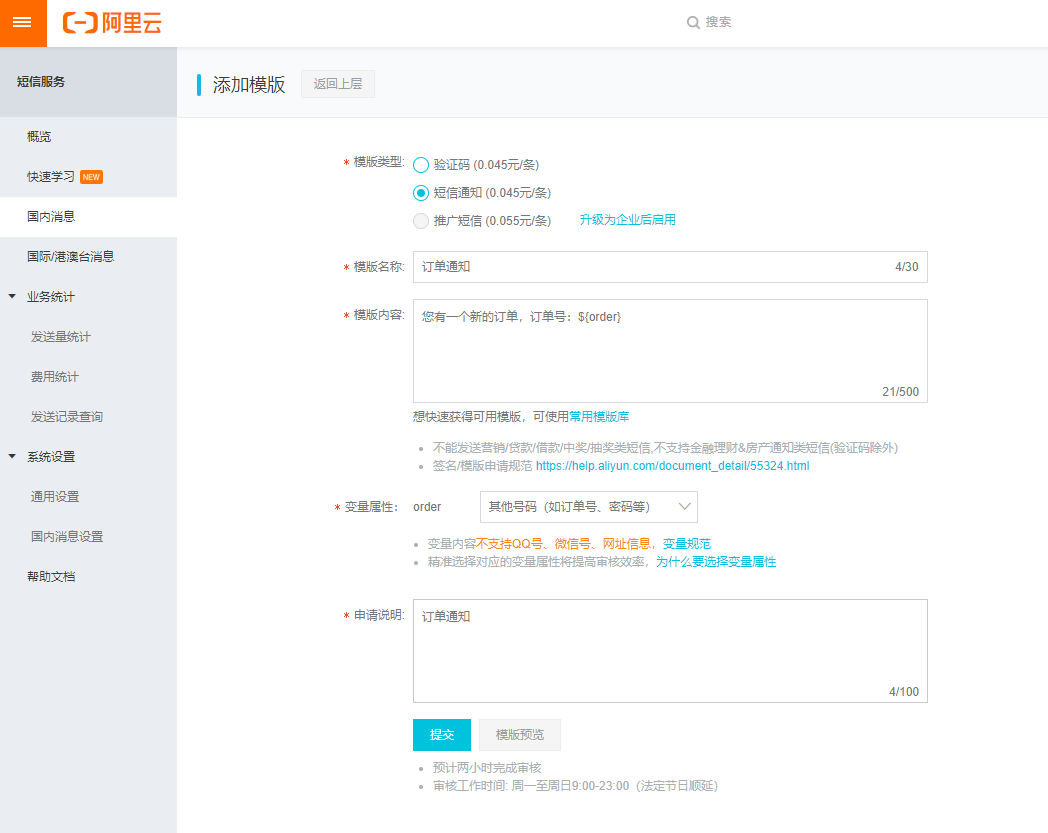Image resolution: width=1048 pixels, height=833 pixels.
Task: Click the 提交 submit button
Action: 441,735
